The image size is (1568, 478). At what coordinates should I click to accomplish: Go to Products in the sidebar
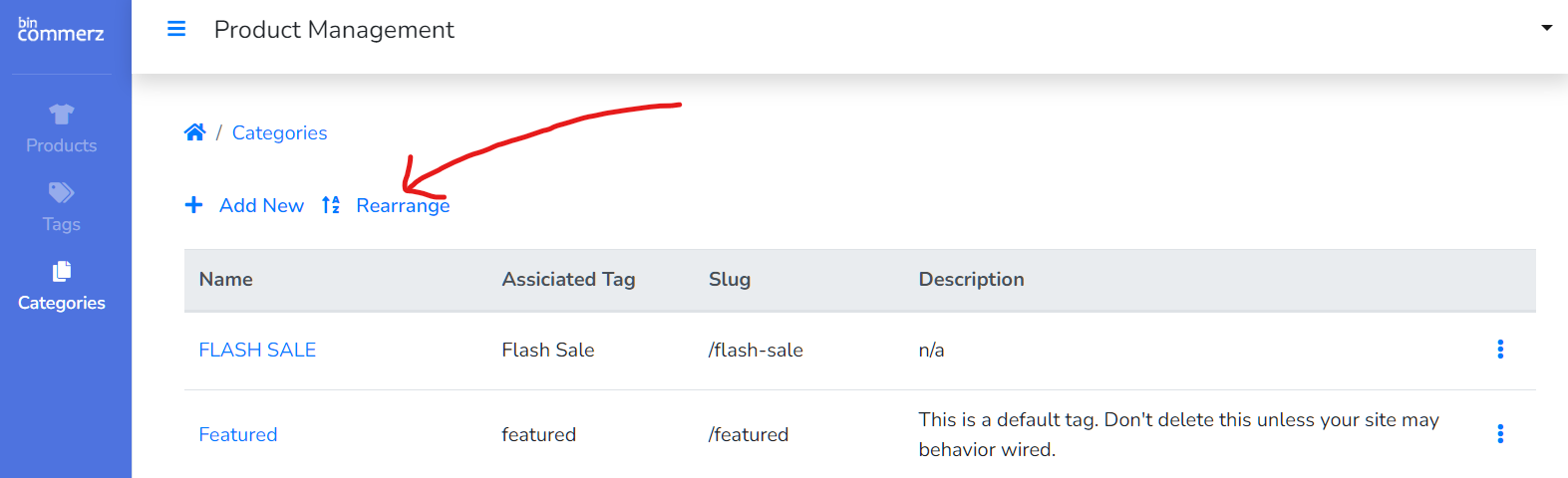click(61, 145)
